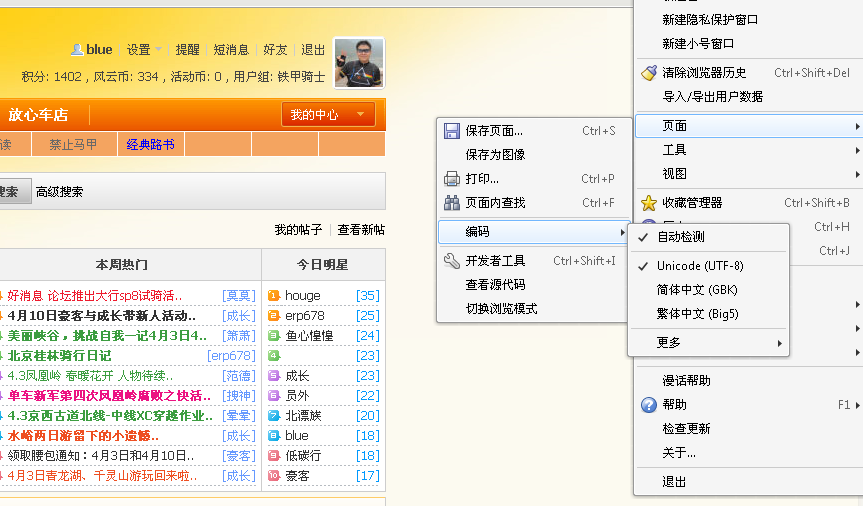Image resolution: width=863 pixels, height=506 pixels.
Task: Click the 我的帖子 link
Action: 298,230
